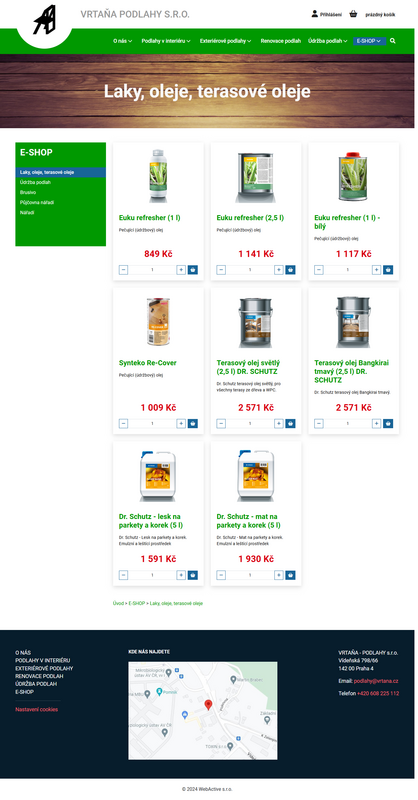
Task: Select Brusivo in the E-SHOP sidebar
Action: 28,192
